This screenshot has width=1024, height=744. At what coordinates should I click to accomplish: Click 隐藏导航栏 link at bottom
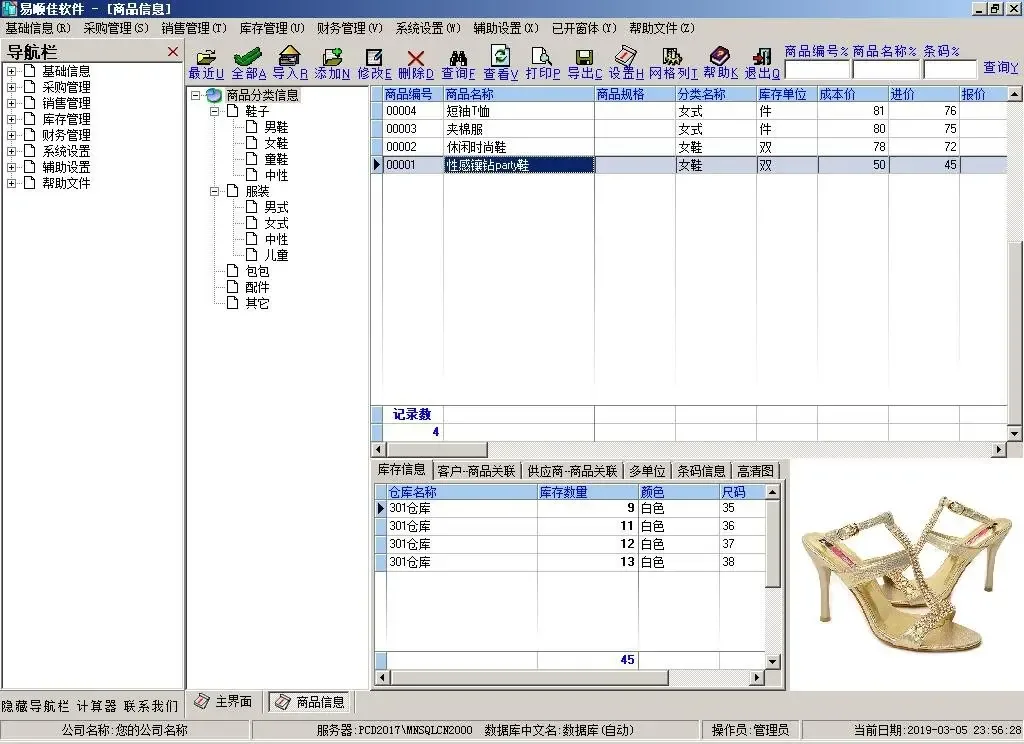pos(35,706)
